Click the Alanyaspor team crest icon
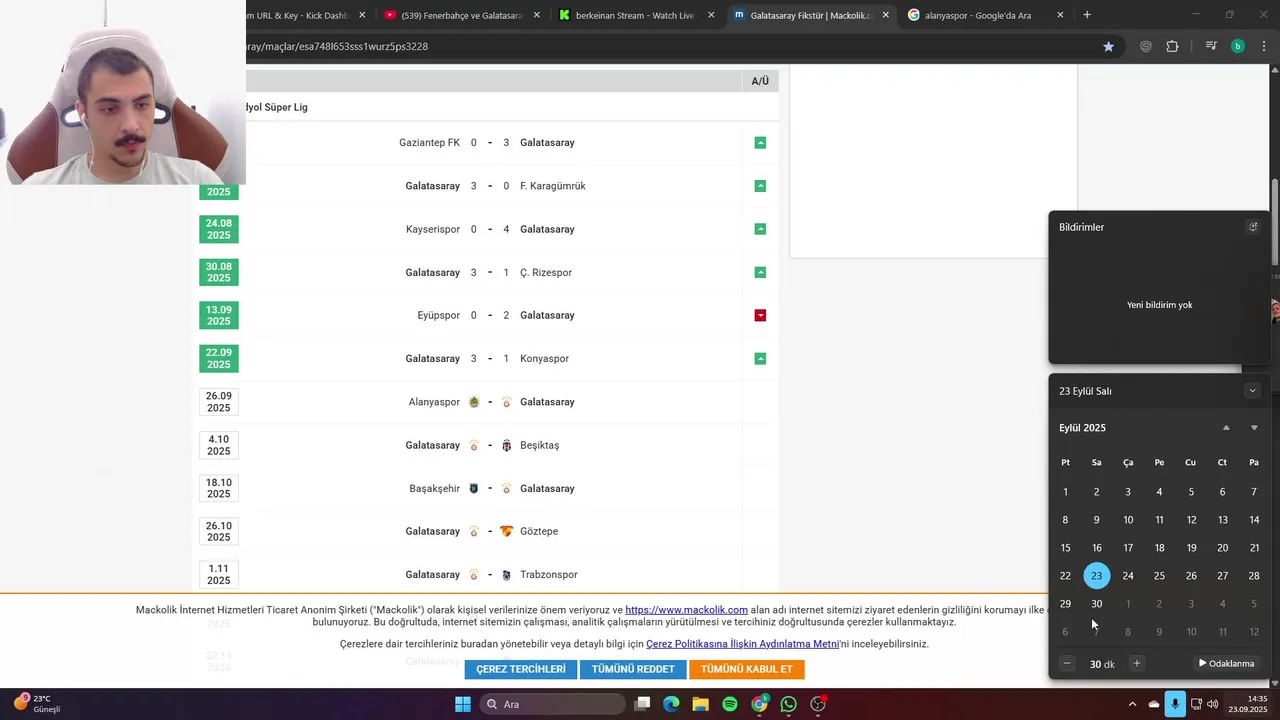 (474, 402)
